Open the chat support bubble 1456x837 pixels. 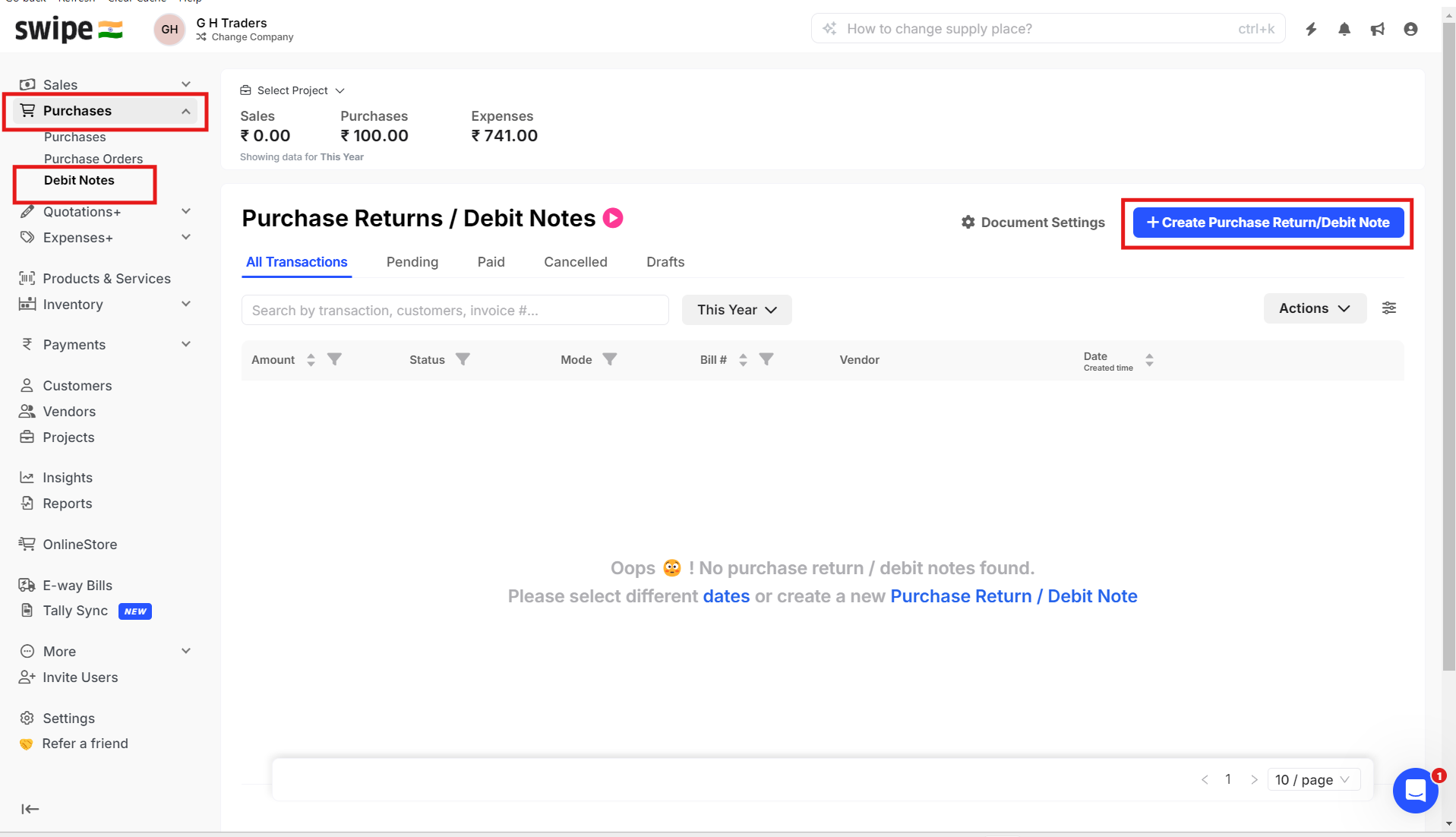[x=1415, y=791]
